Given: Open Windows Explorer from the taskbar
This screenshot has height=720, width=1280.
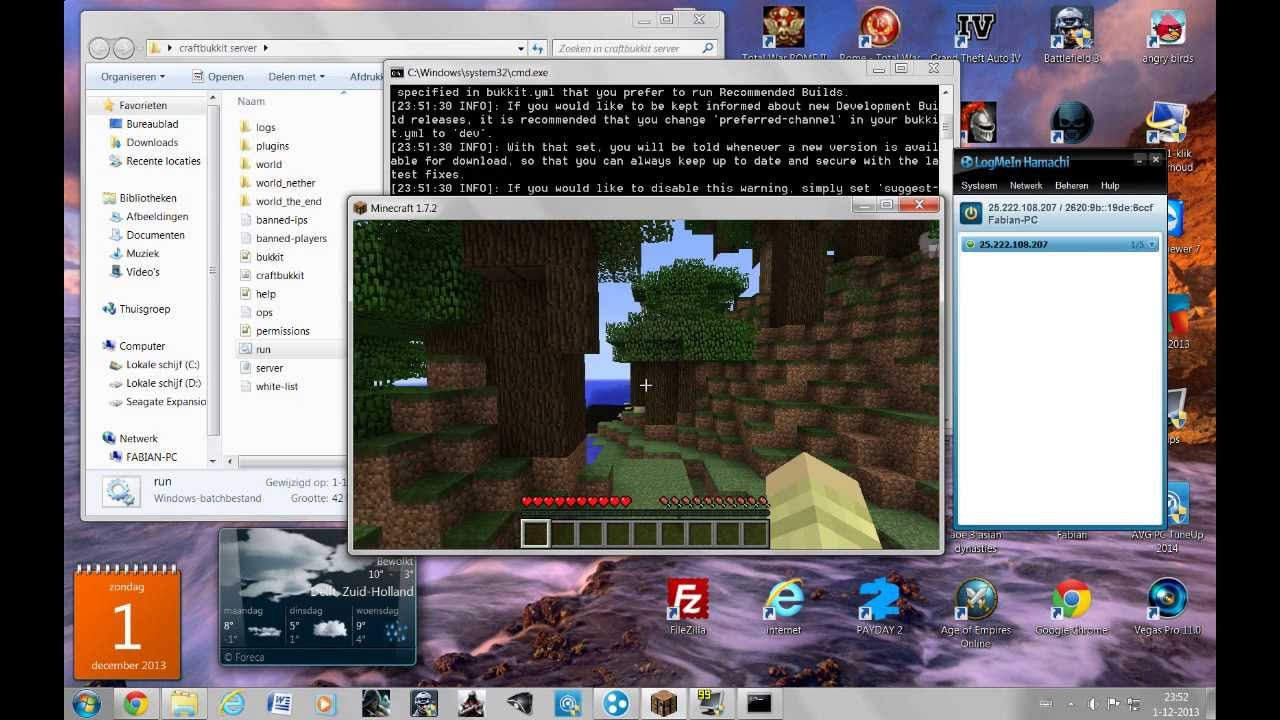Looking at the screenshot, I should click(x=184, y=703).
